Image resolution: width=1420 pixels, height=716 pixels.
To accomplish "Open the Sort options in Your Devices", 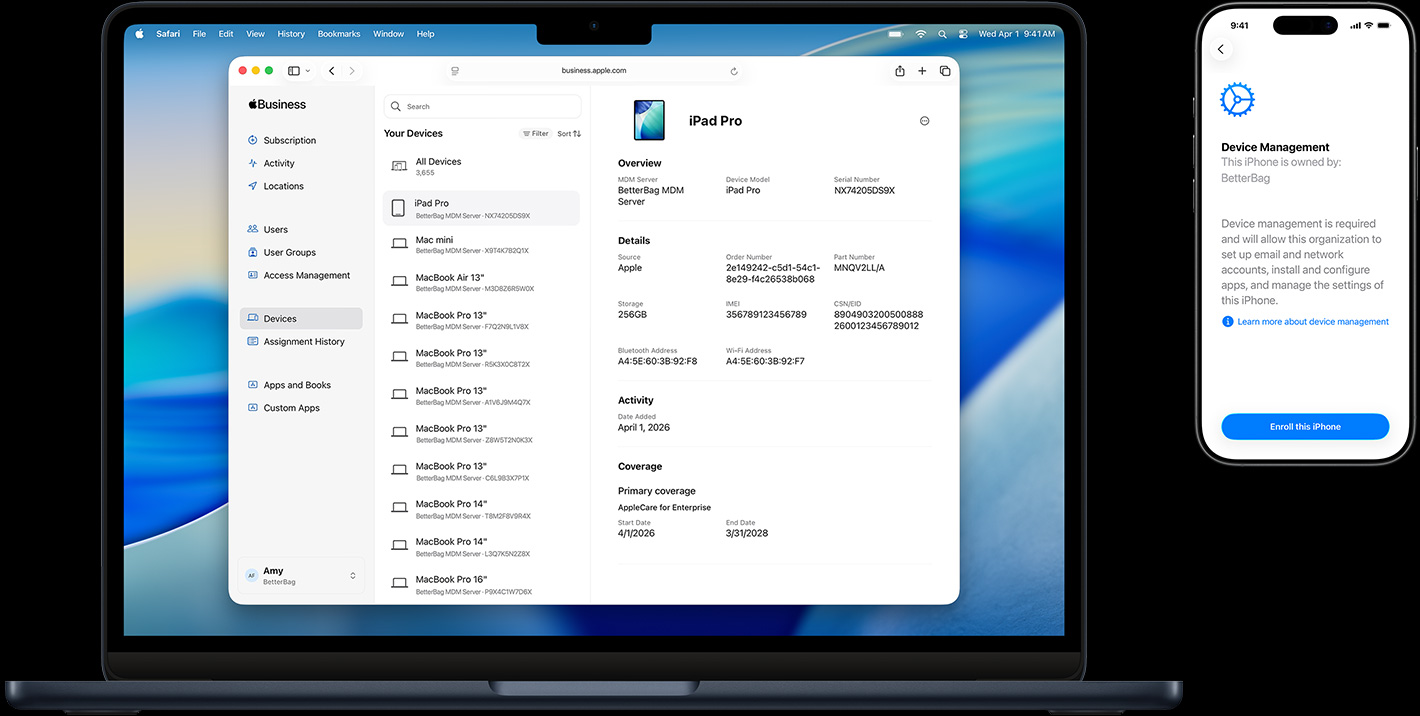I will click(x=568, y=133).
